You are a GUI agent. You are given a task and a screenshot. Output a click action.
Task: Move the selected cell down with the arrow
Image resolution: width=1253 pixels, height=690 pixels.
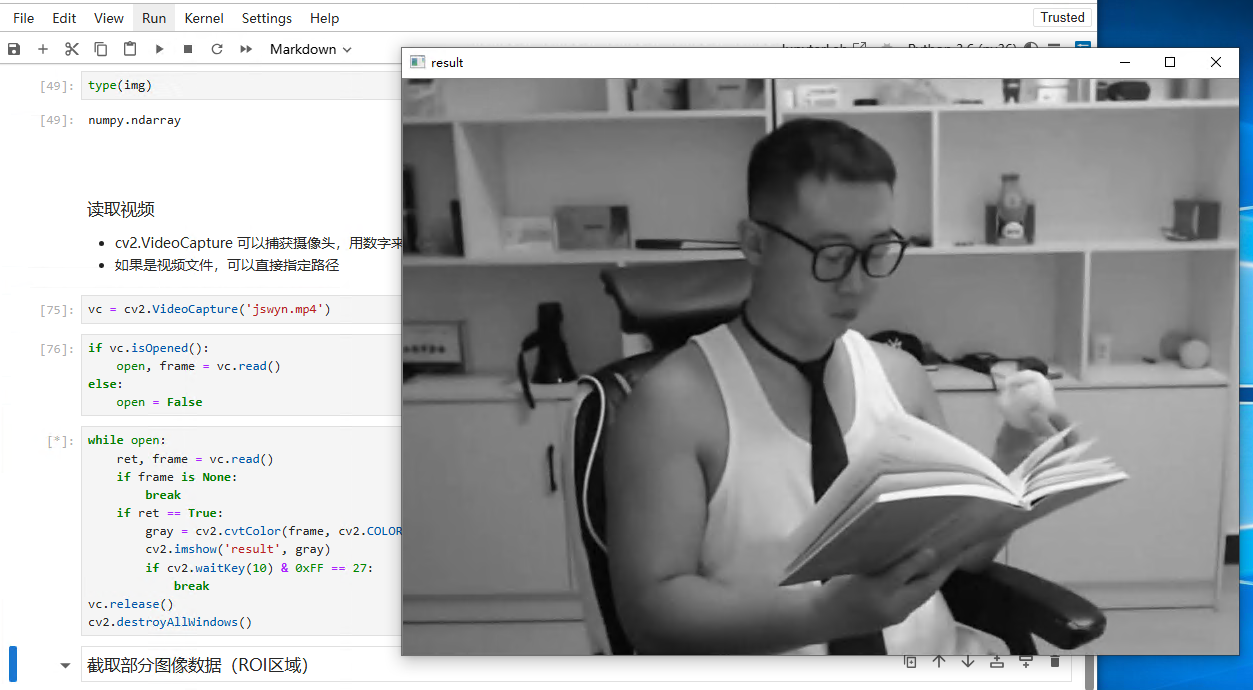968,661
